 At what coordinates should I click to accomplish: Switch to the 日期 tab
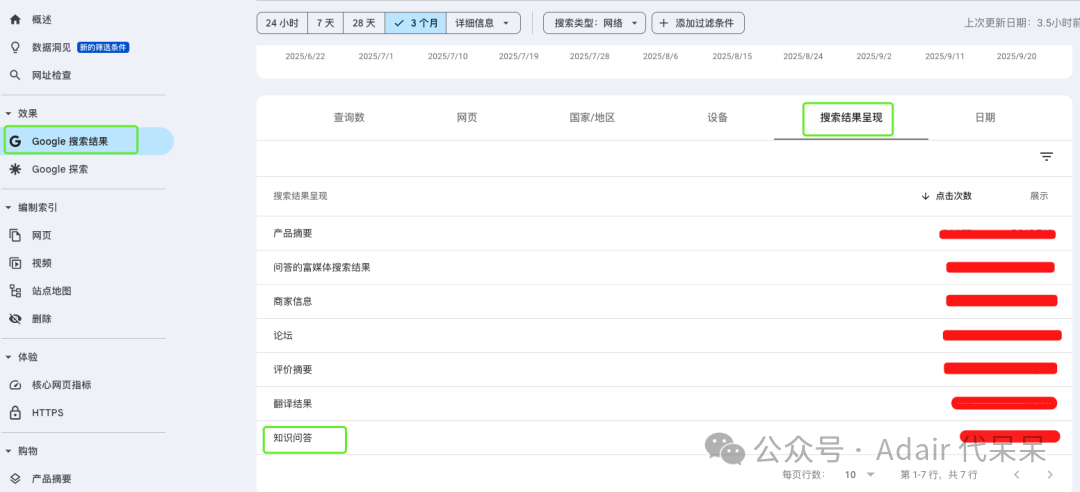(985, 118)
